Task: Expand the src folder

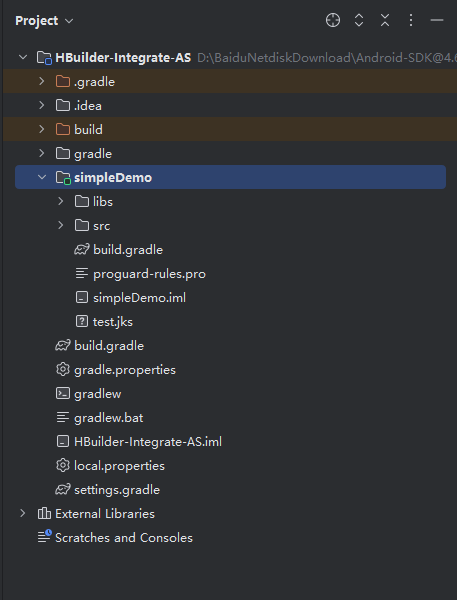Action: tap(60, 225)
